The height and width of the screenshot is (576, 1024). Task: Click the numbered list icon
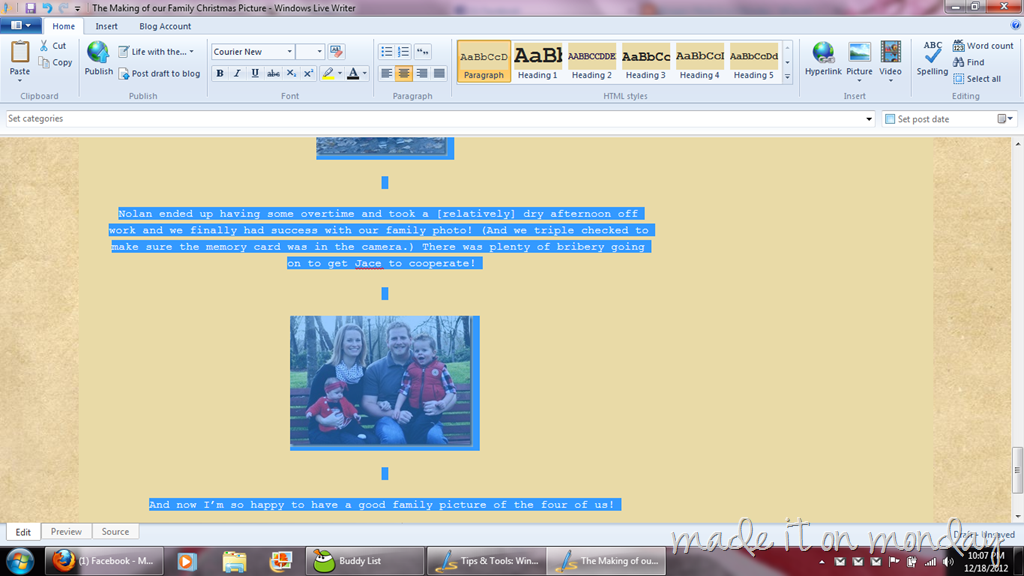(404, 52)
